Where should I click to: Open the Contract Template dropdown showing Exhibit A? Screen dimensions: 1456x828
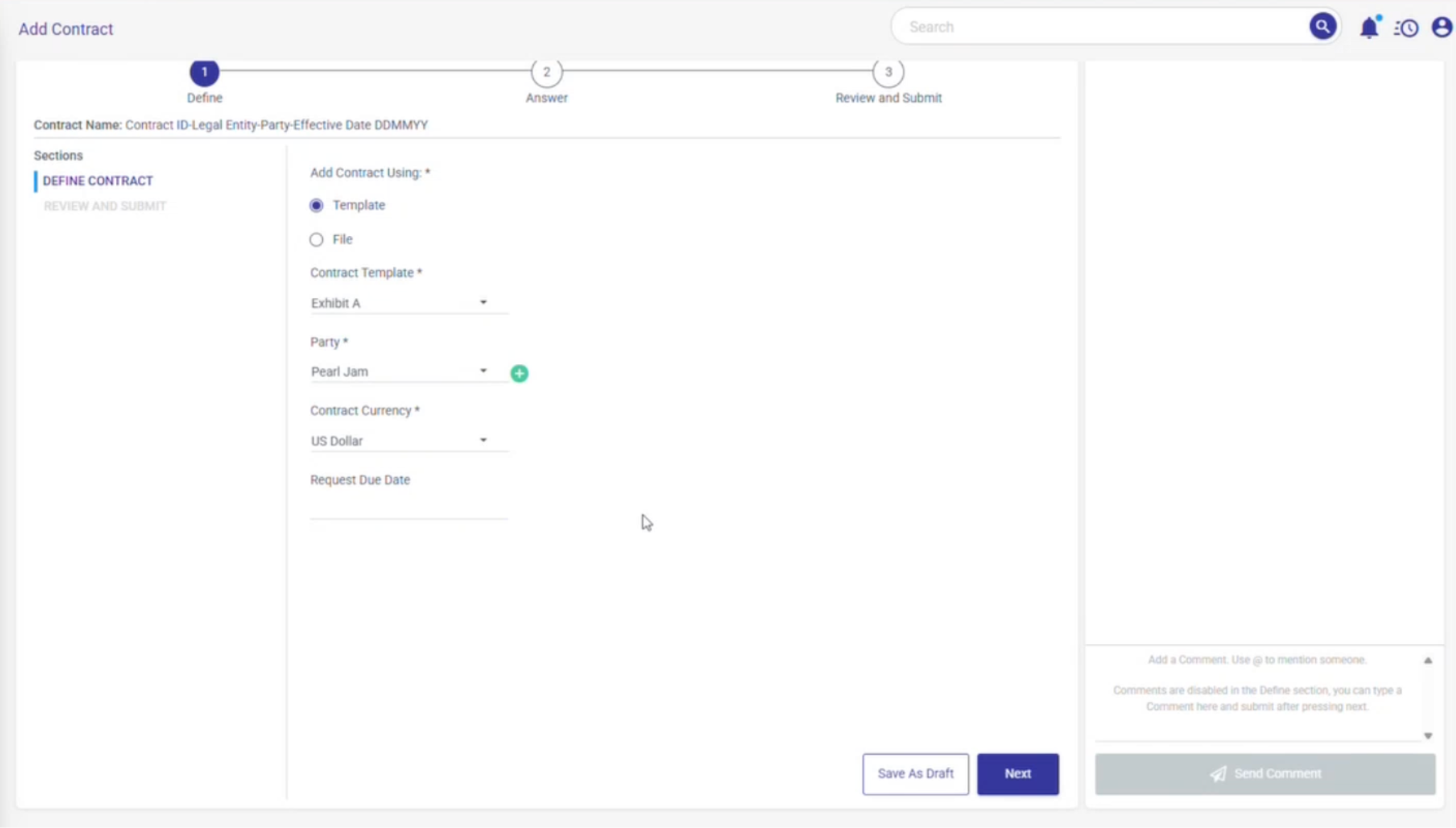pyautogui.click(x=409, y=303)
